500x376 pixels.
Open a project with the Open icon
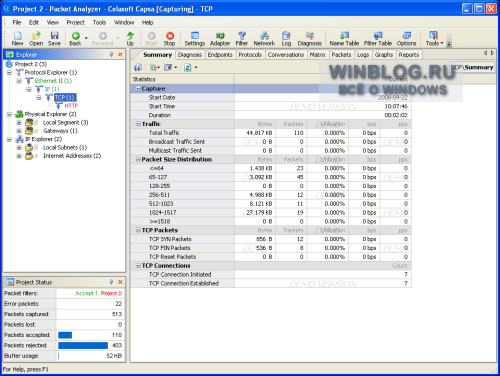click(x=36, y=39)
